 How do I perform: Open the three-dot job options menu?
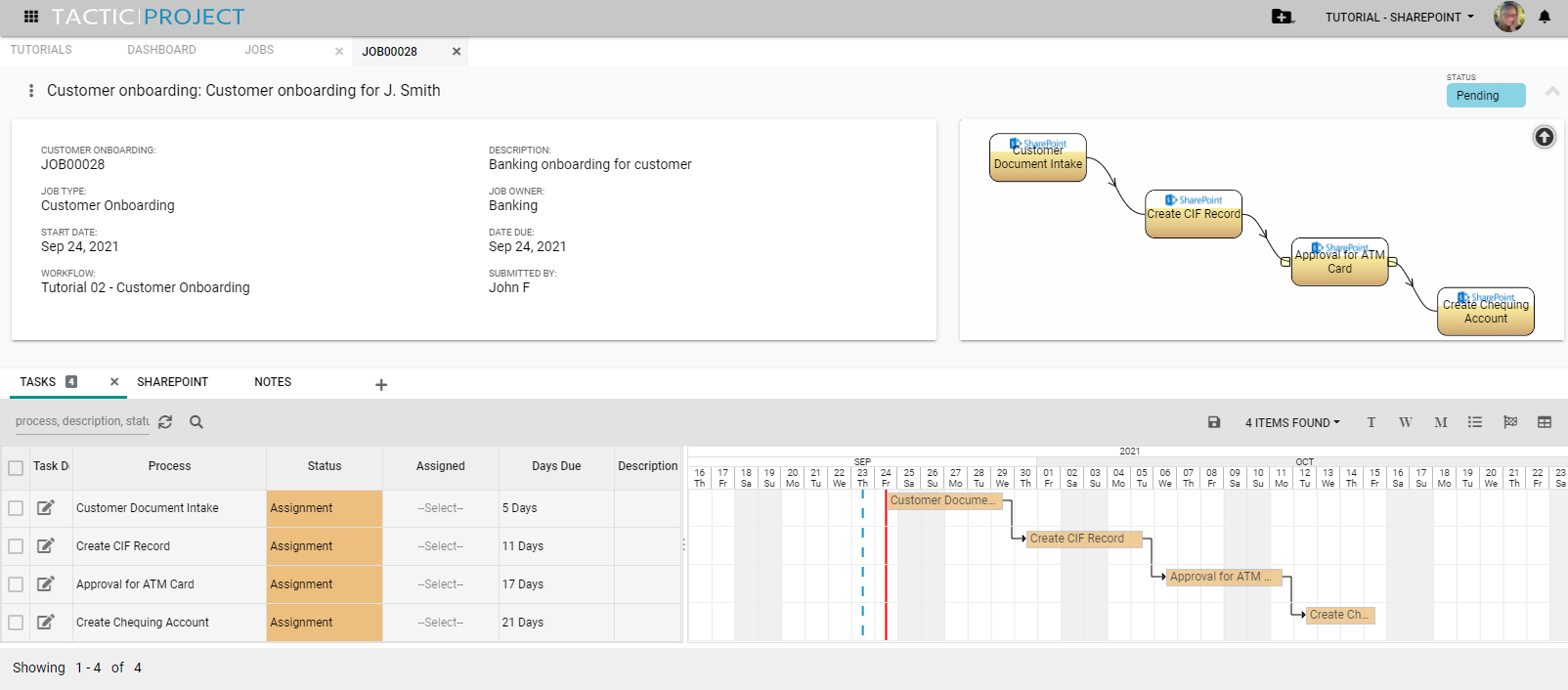[31, 91]
